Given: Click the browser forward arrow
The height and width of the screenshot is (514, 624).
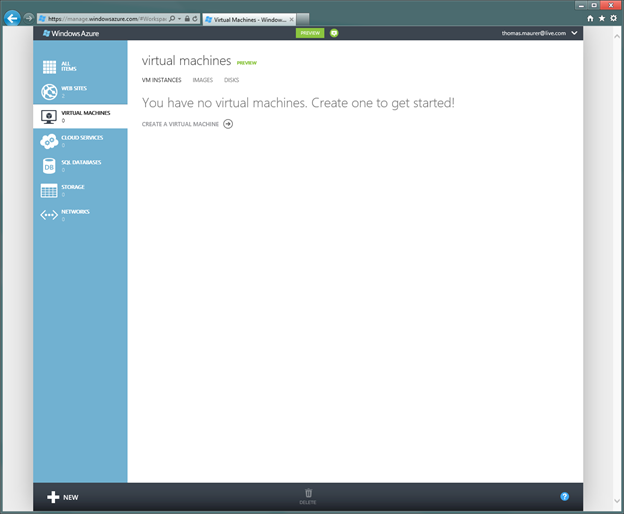Looking at the screenshot, I should coord(28,18).
